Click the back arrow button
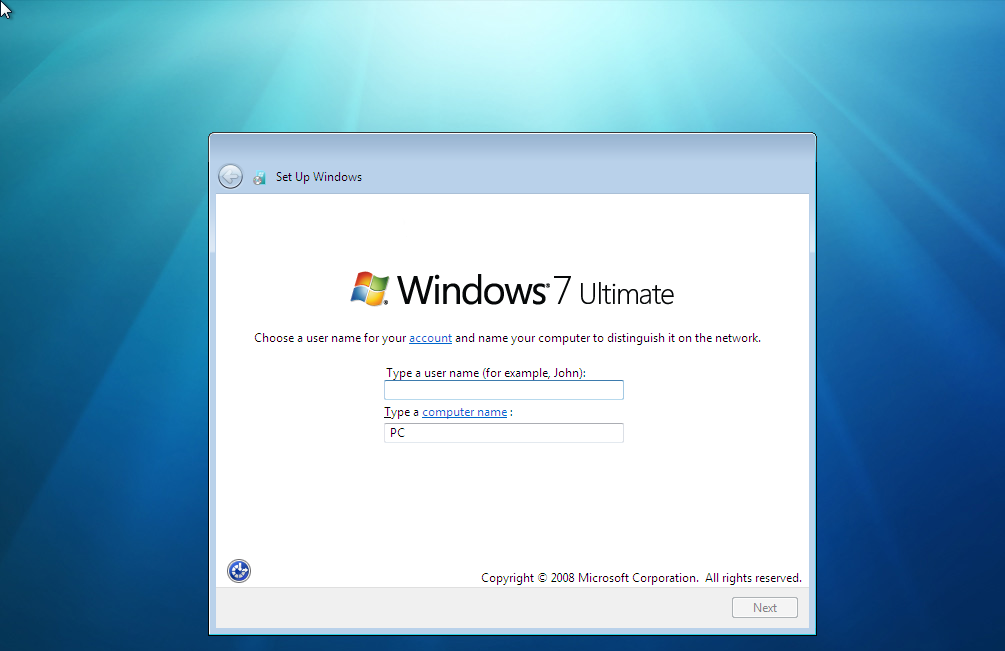The height and width of the screenshot is (651, 1005). (230, 176)
